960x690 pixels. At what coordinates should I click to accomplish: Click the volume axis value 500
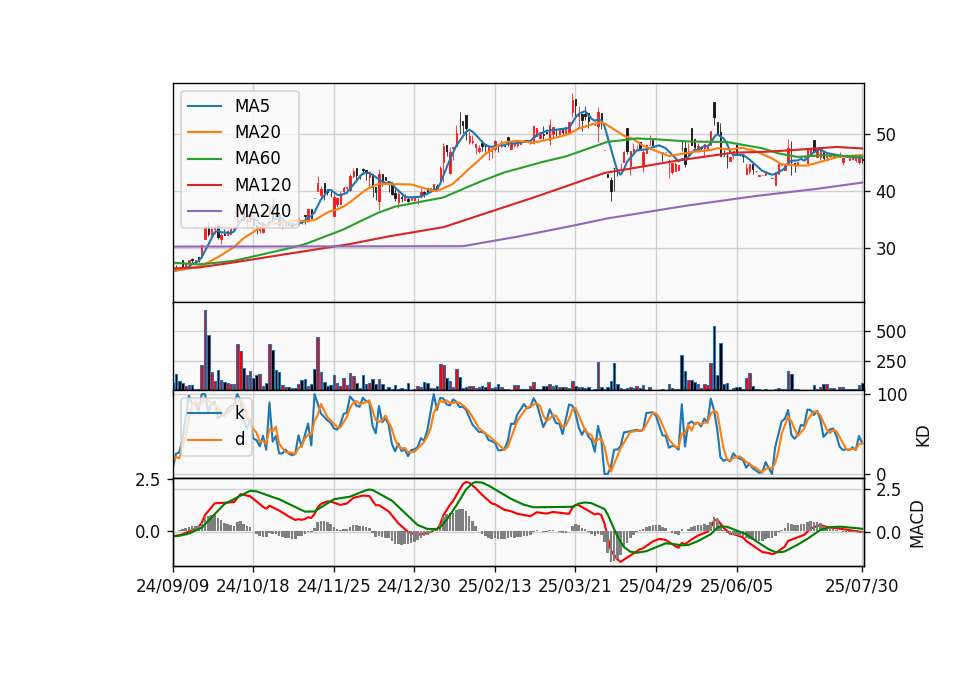click(891, 332)
